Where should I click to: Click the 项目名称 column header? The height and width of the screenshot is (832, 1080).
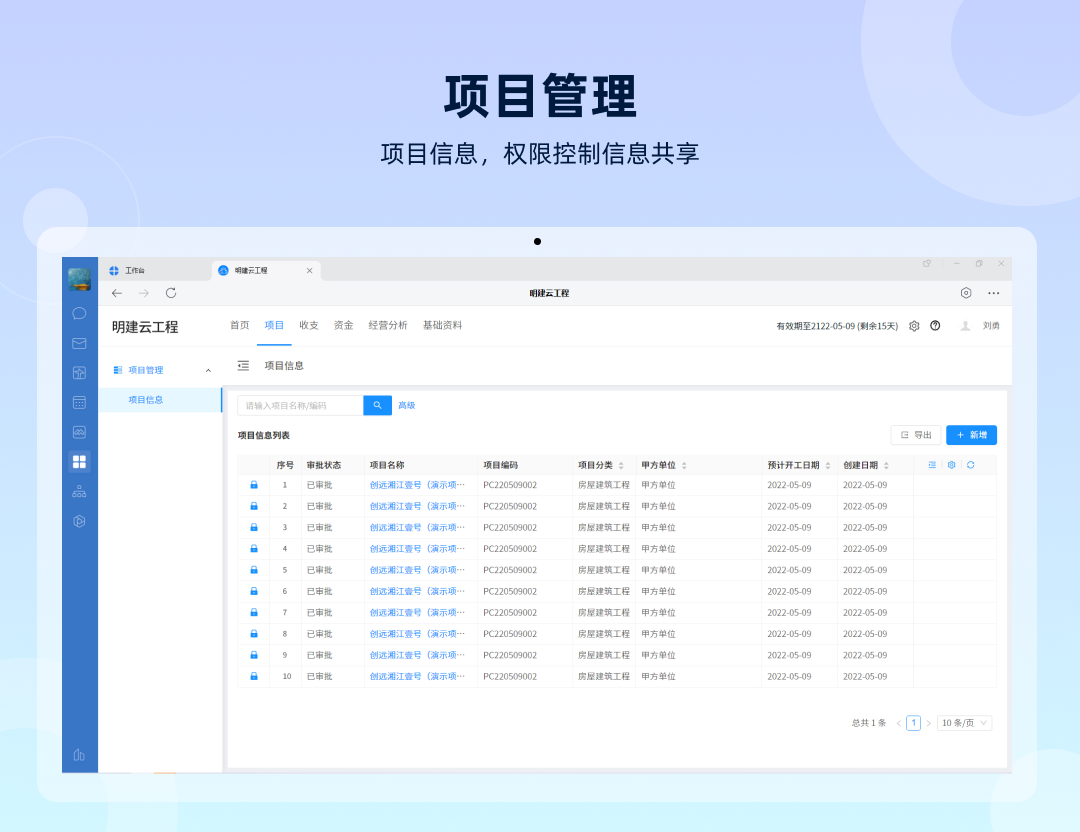[387, 466]
